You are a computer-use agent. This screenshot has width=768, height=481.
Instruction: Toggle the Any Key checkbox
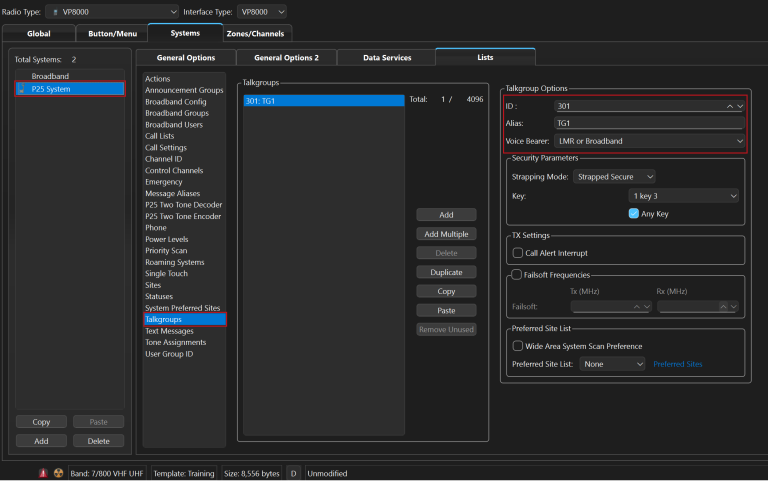click(634, 213)
